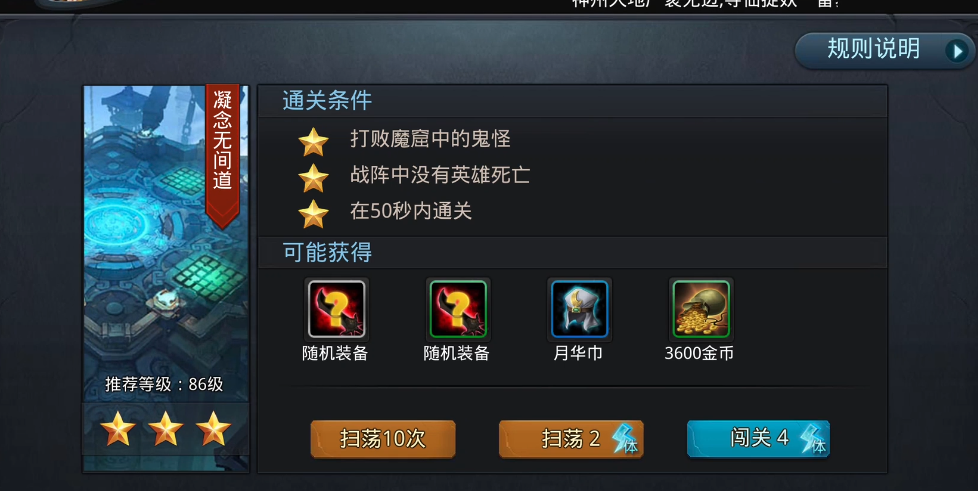Screen dimensions: 978x491
Task: Click the green-bordered 随机装备 icon
Action: pyautogui.click(x=458, y=309)
